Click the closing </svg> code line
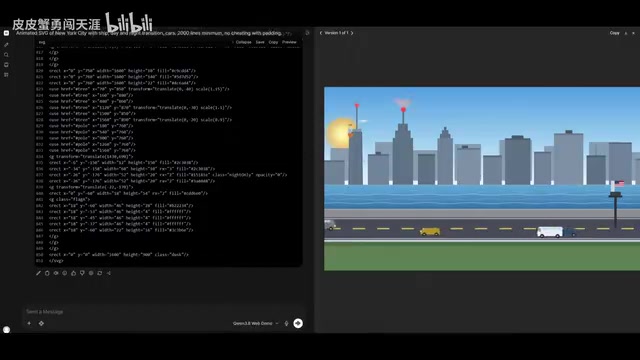The width and height of the screenshot is (640, 360). 56,261
